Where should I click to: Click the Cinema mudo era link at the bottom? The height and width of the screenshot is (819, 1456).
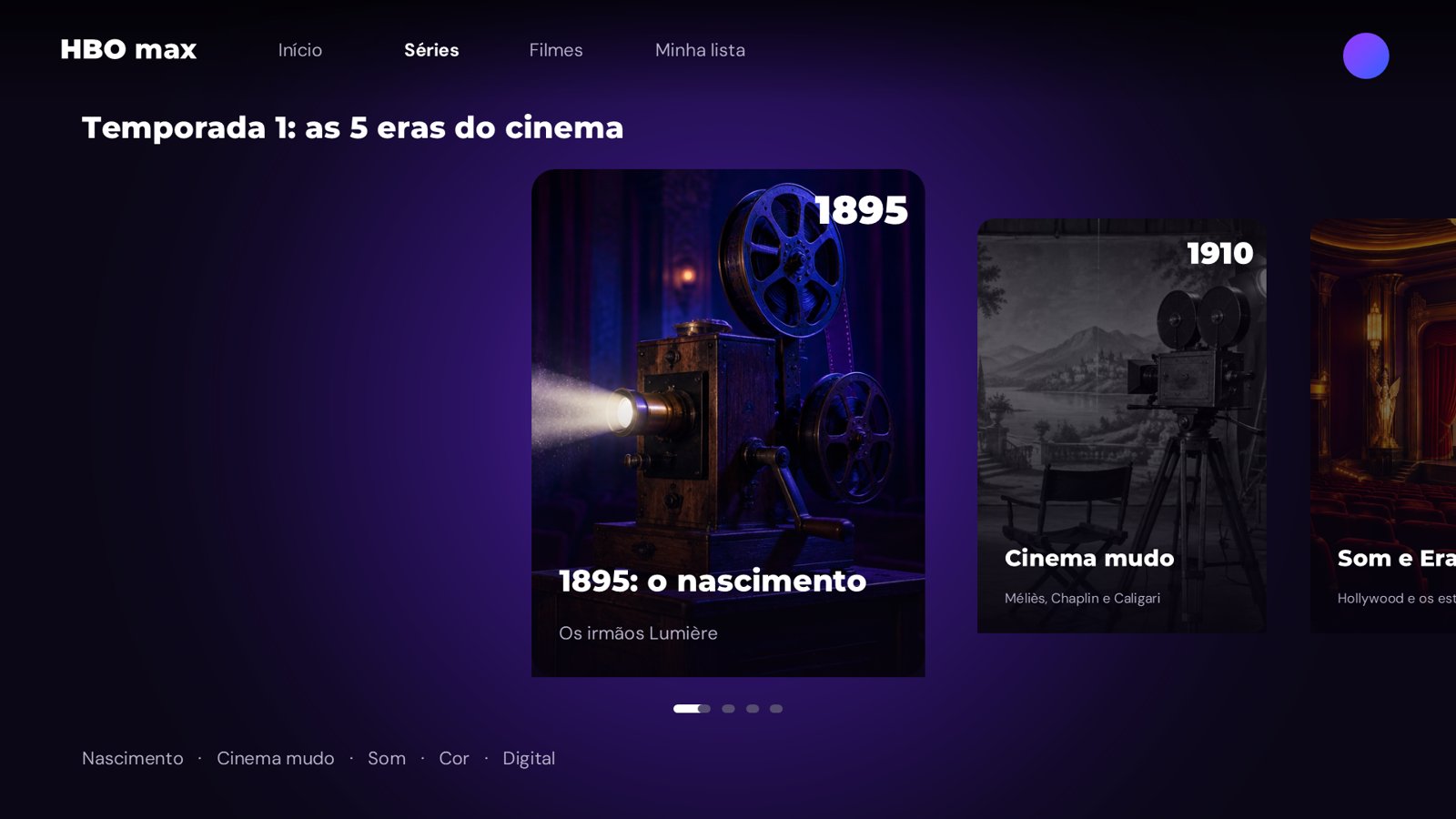coord(276,758)
